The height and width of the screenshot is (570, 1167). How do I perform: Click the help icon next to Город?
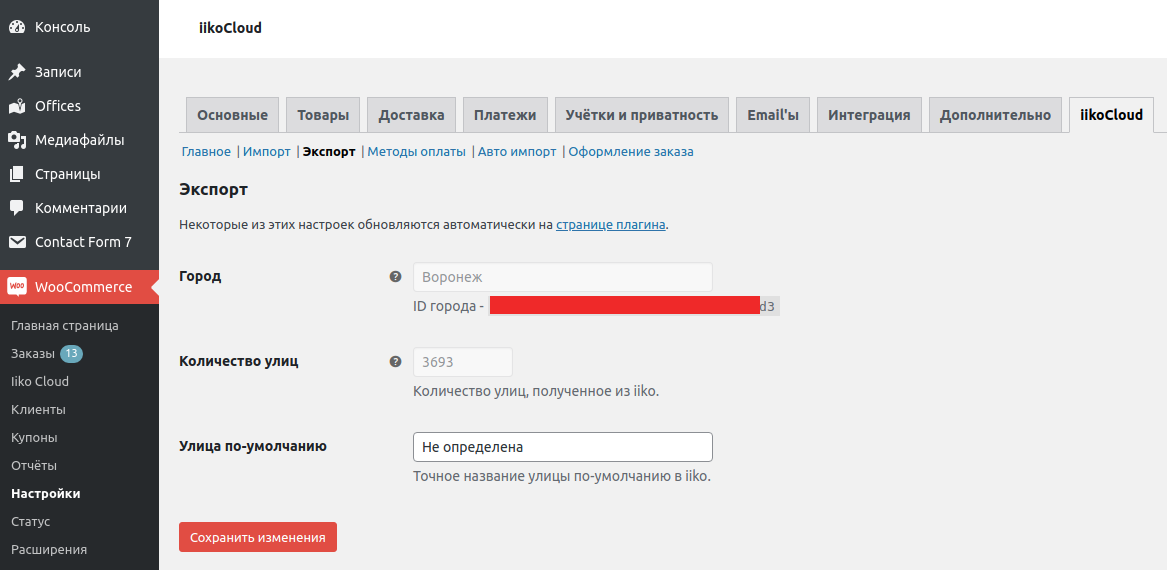click(x=395, y=277)
